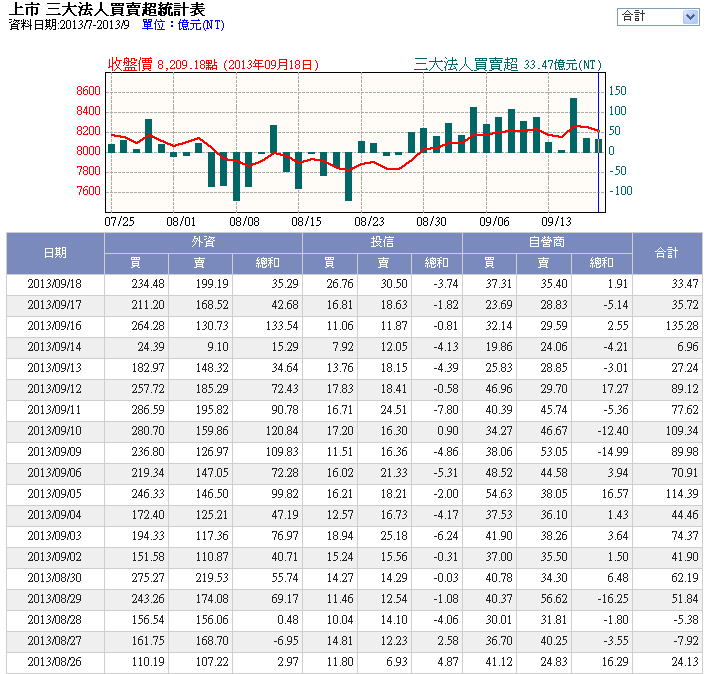Select the 2013/09/11 date cell
The image size is (719, 674).
[x=55, y=410]
